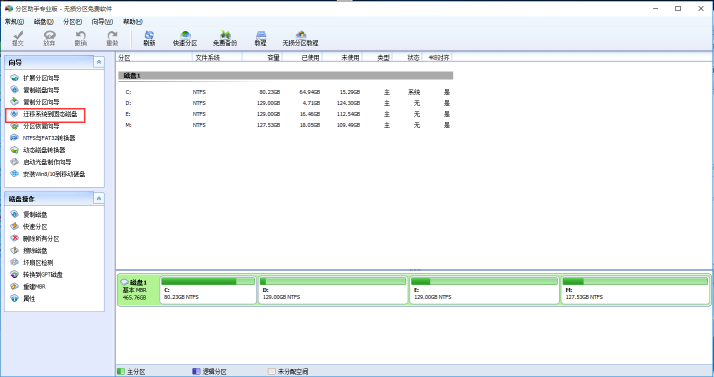The width and height of the screenshot is (714, 377).
Task: Sort by the 未使用 column header
Action: click(342, 57)
